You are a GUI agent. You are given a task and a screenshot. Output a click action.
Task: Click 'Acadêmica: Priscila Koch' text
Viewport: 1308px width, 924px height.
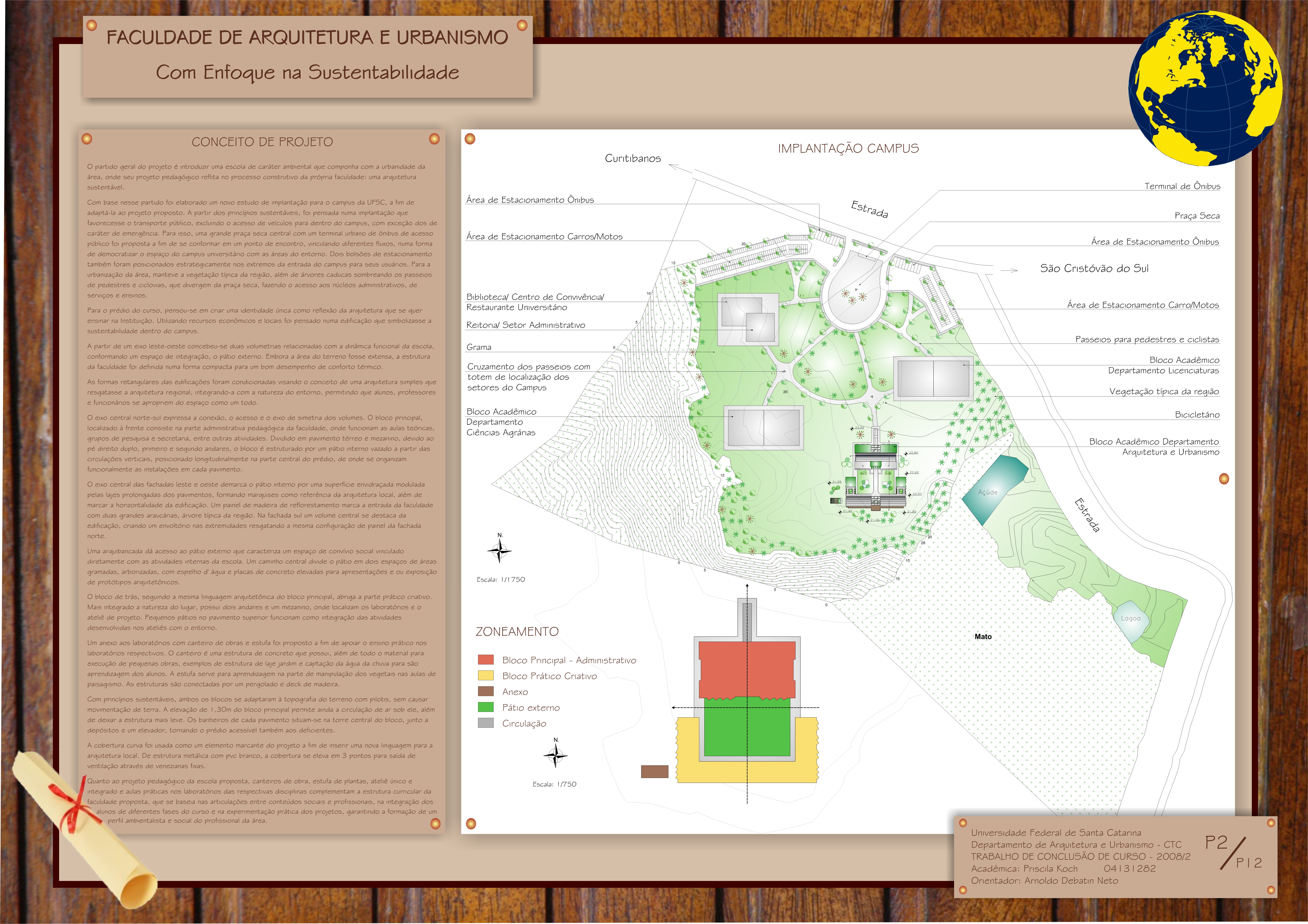tap(1024, 869)
